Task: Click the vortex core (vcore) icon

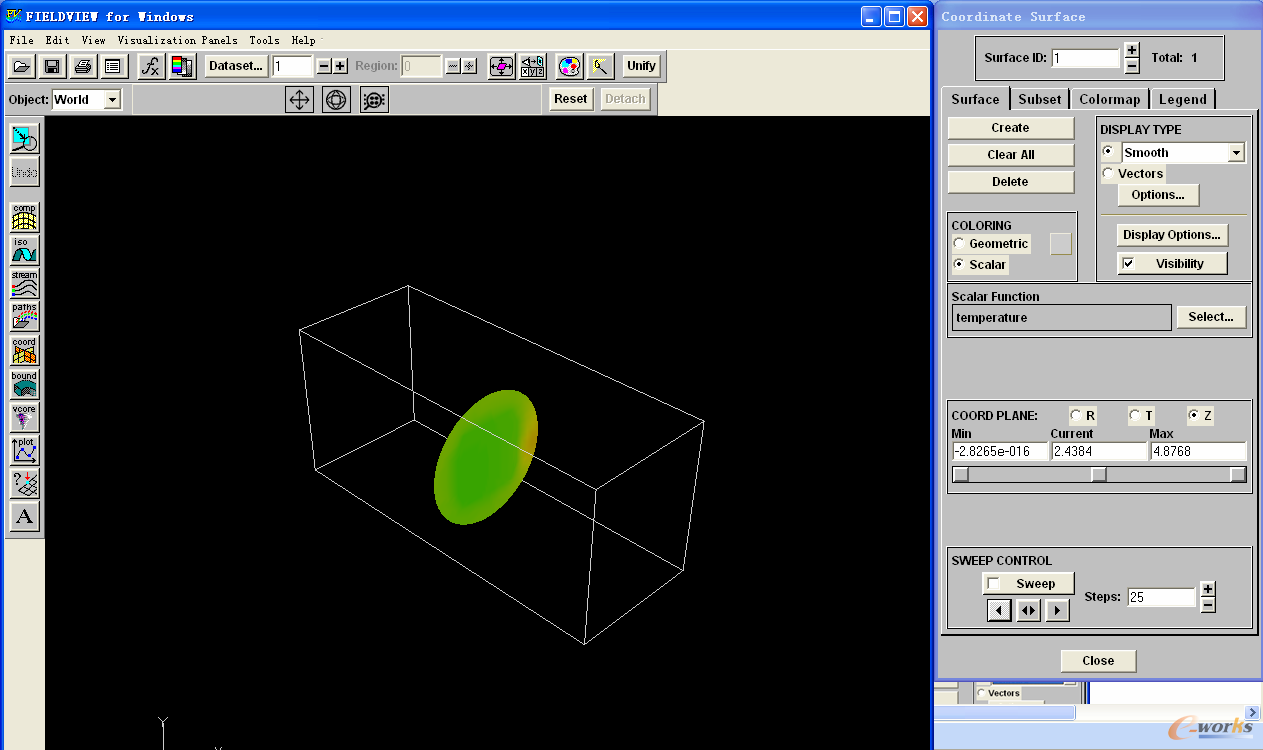Action: (24, 417)
